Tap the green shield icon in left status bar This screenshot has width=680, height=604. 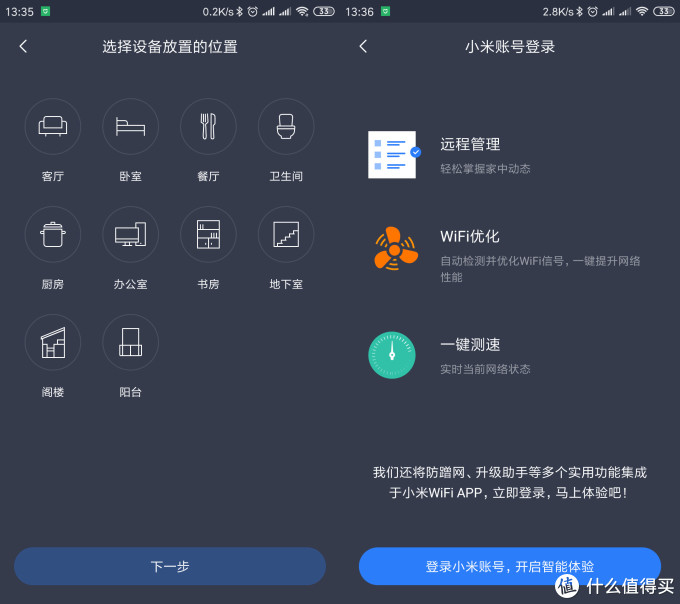coord(46,11)
